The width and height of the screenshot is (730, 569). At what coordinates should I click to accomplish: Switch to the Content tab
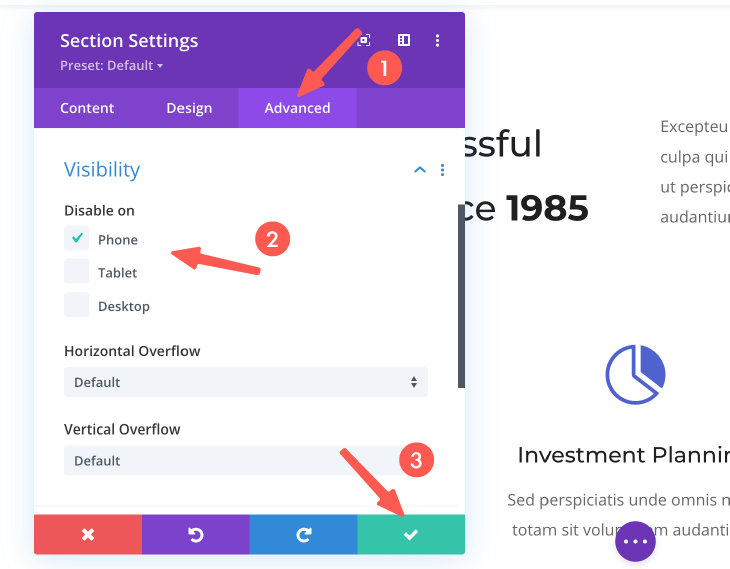click(87, 108)
